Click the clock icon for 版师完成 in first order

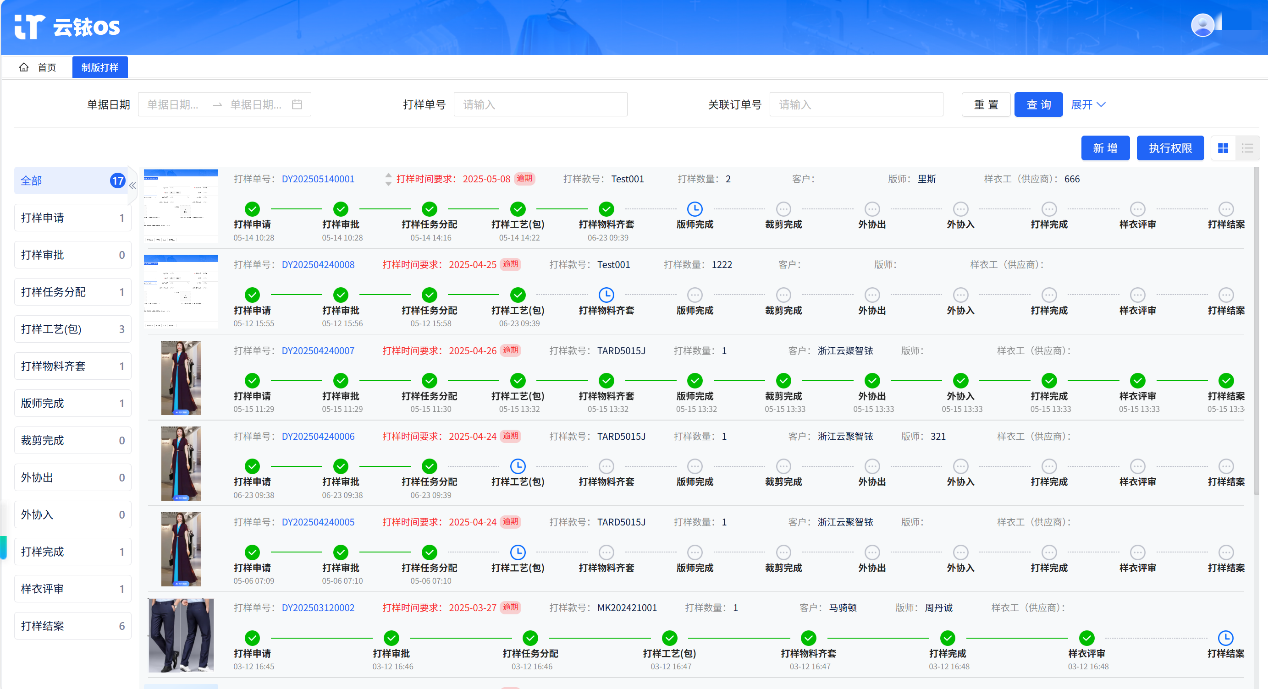coord(695,209)
